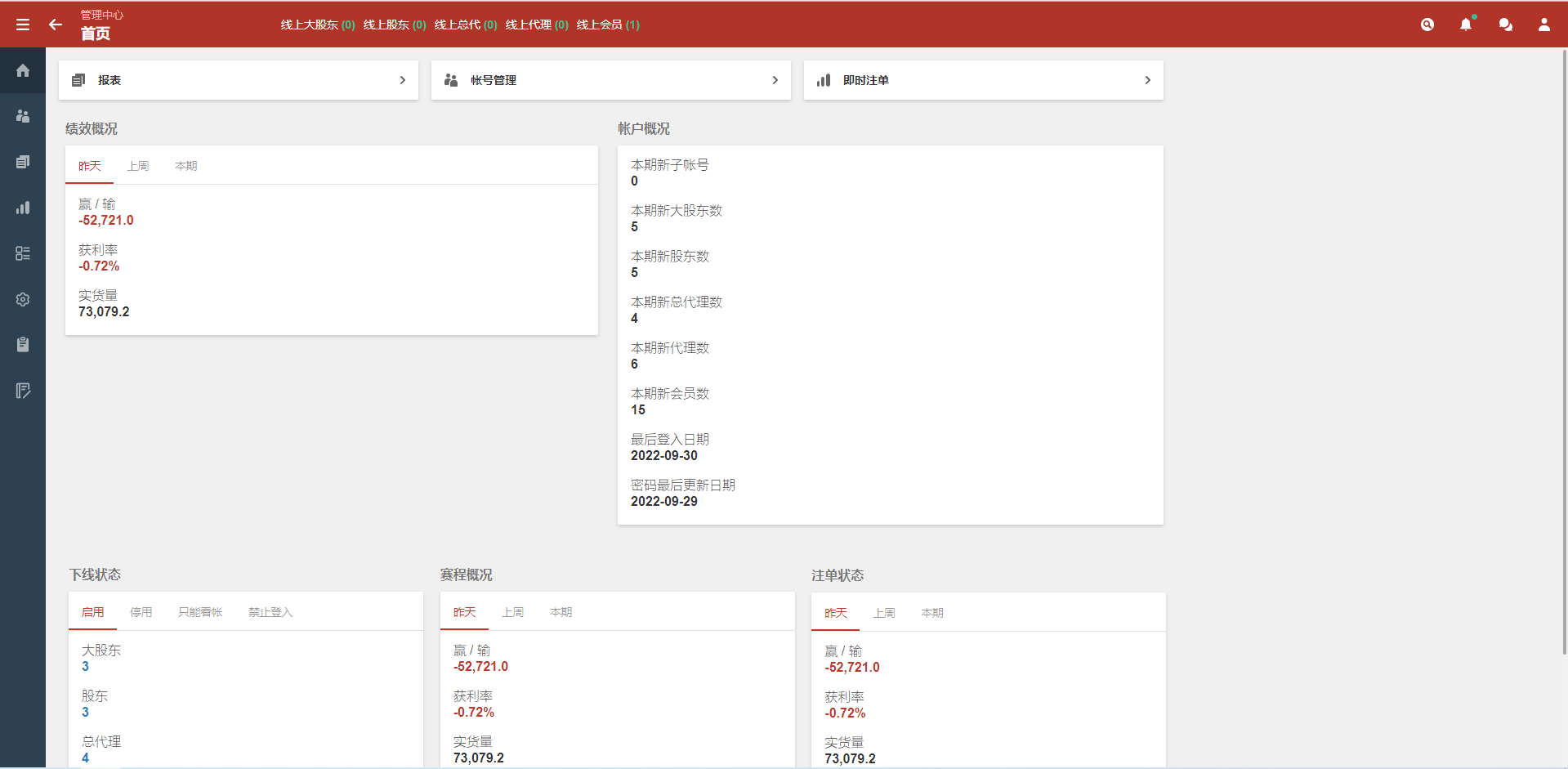Click the clipboard icon in sidebar

tap(22, 344)
